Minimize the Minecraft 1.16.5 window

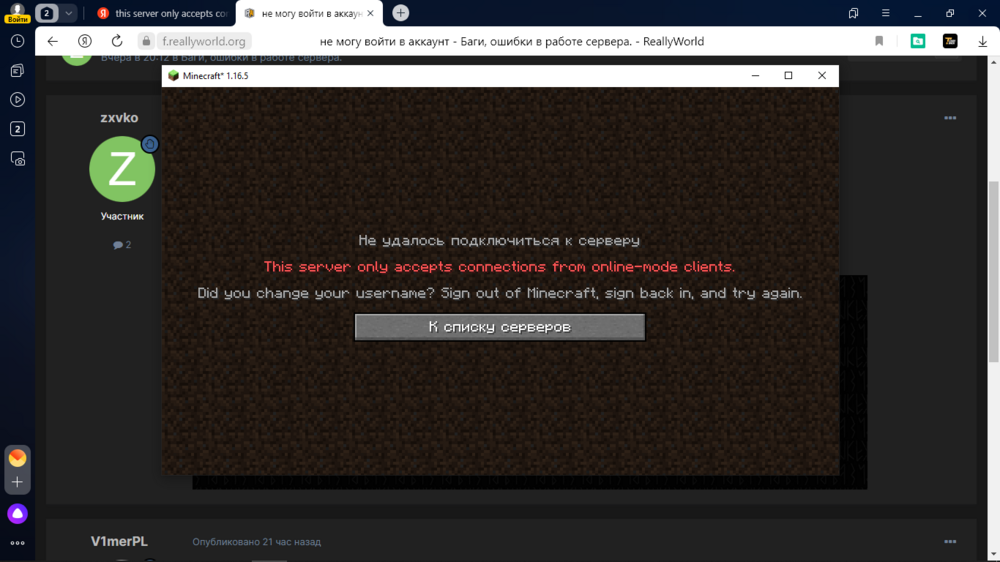click(755, 75)
